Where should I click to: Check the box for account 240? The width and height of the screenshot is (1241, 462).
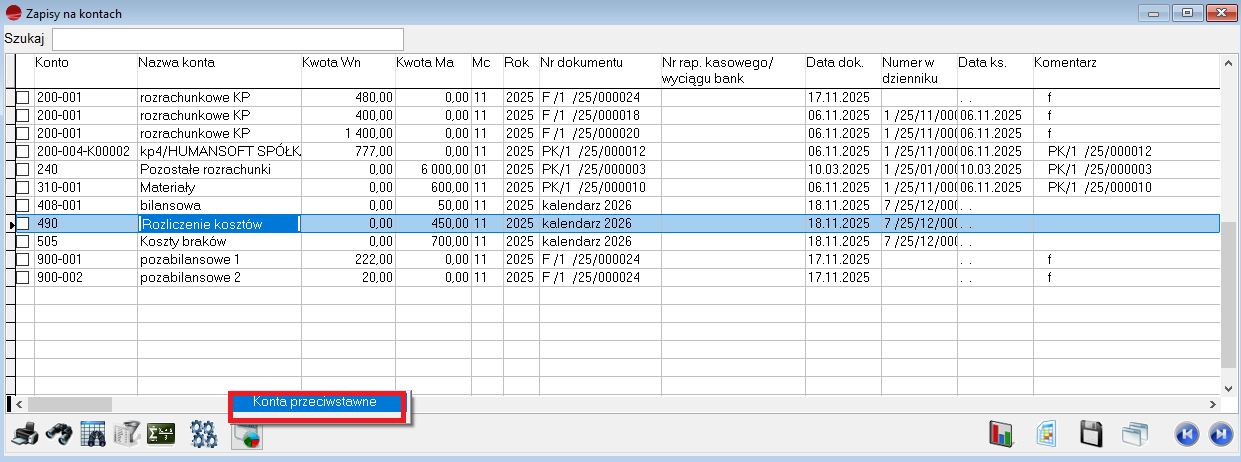click(x=23, y=170)
